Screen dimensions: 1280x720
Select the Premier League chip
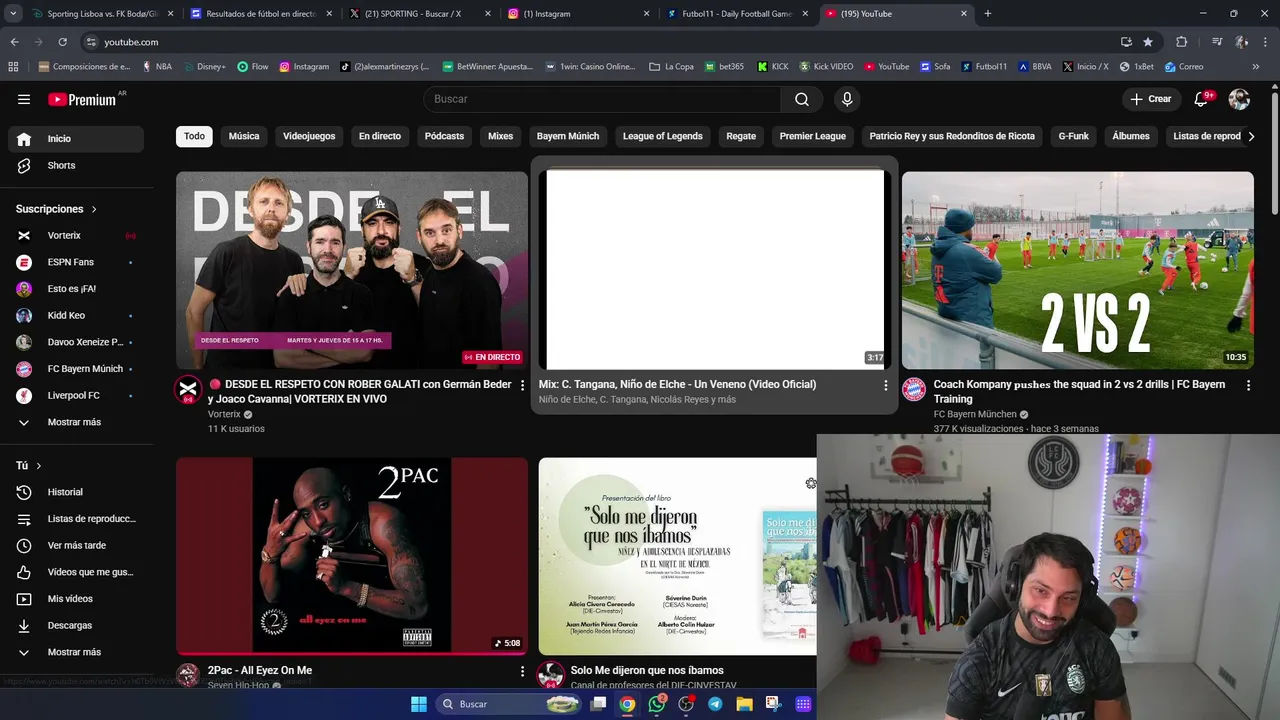813,136
